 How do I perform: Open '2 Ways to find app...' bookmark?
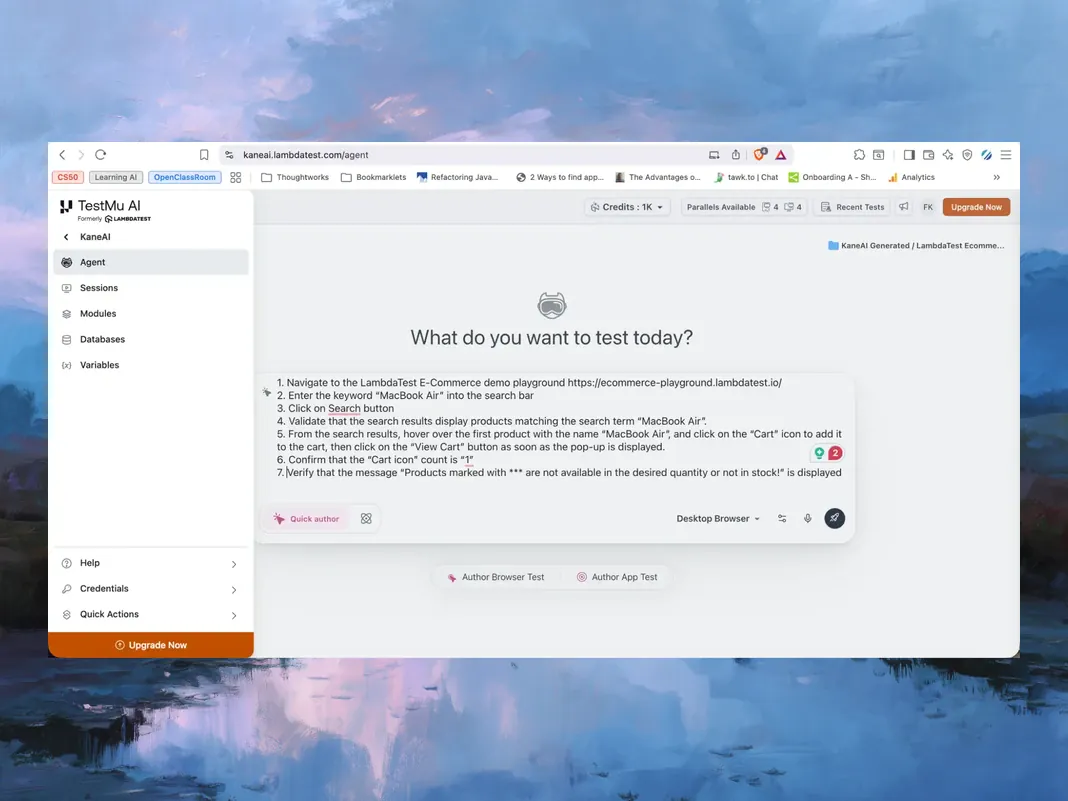560,177
